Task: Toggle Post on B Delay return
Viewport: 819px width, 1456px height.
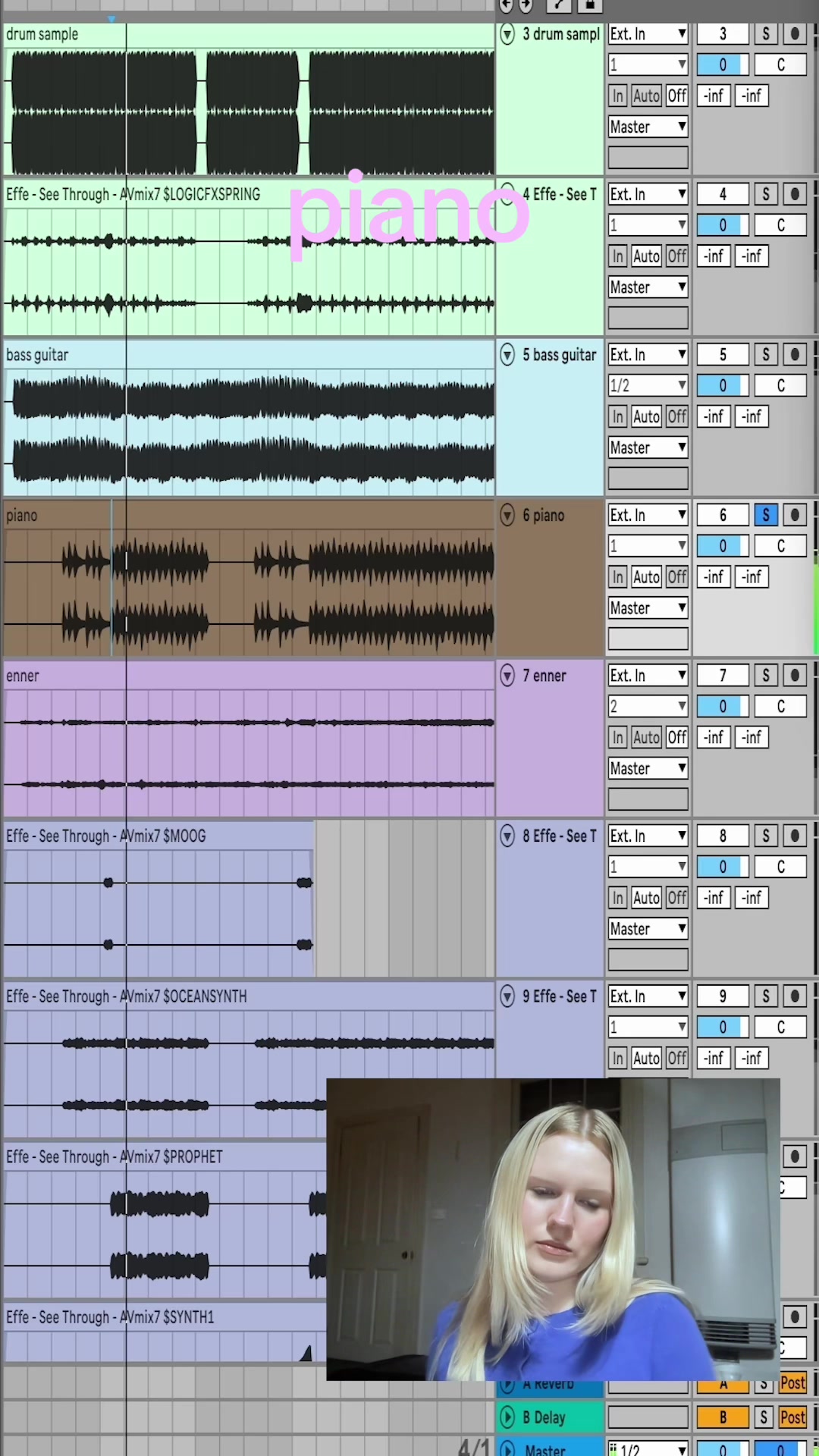Action: pyautogui.click(x=792, y=1417)
